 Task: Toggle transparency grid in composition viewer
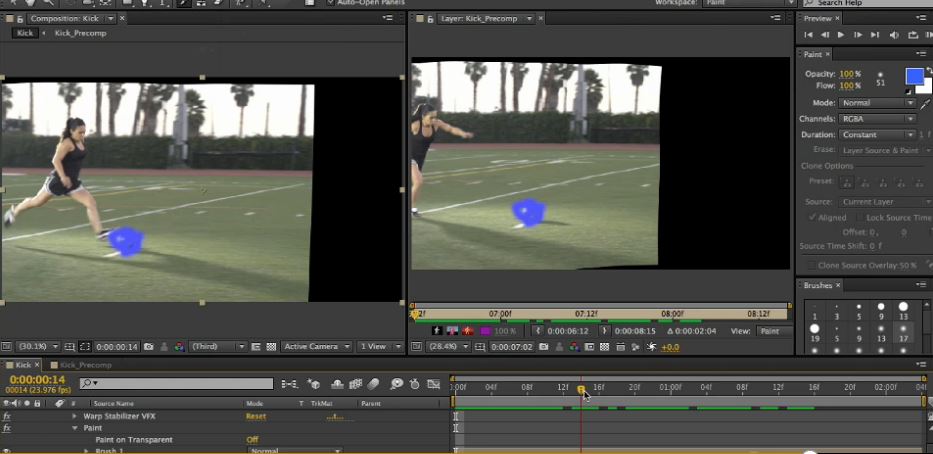[271, 346]
